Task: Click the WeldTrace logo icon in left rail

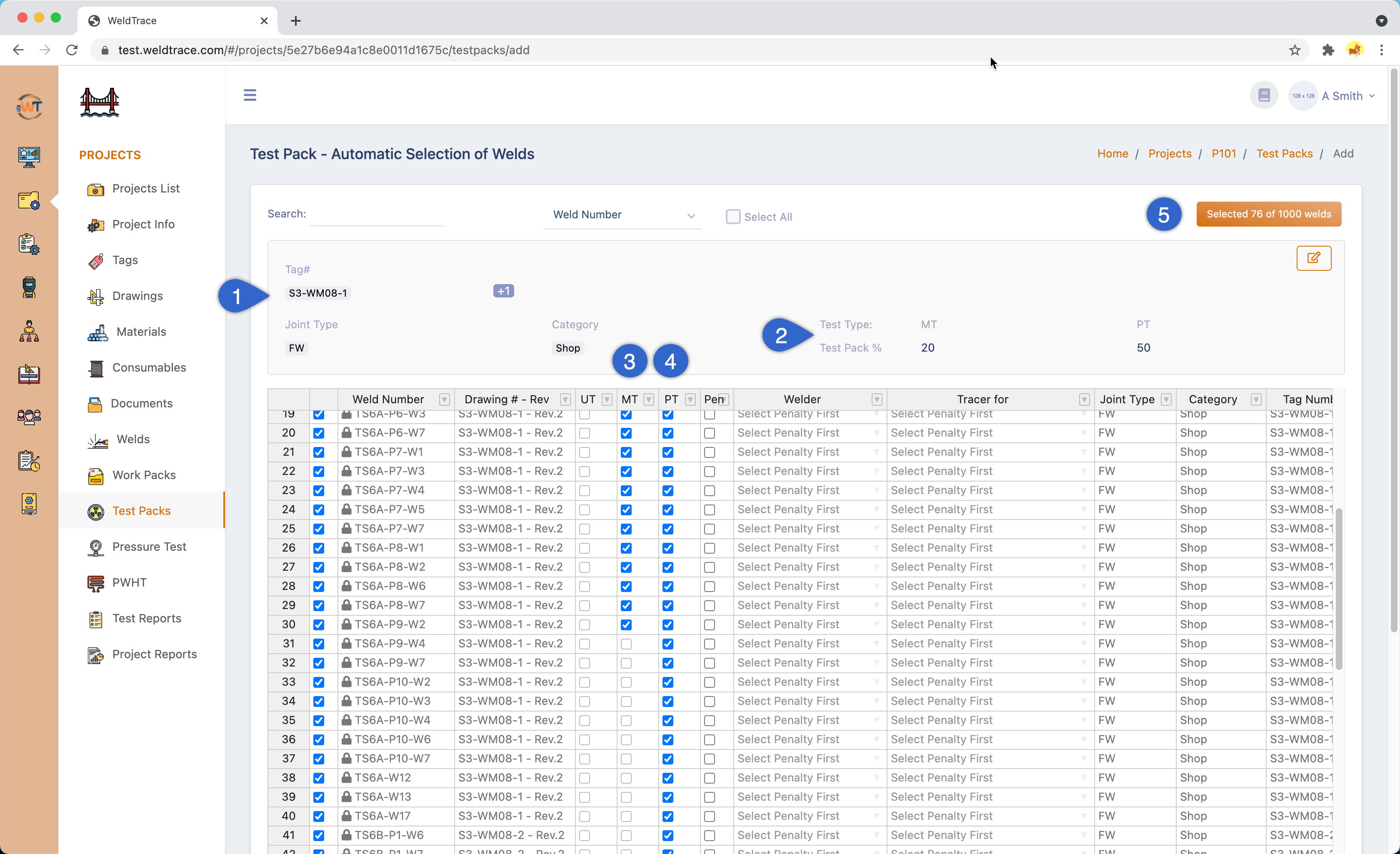Action: (29, 106)
